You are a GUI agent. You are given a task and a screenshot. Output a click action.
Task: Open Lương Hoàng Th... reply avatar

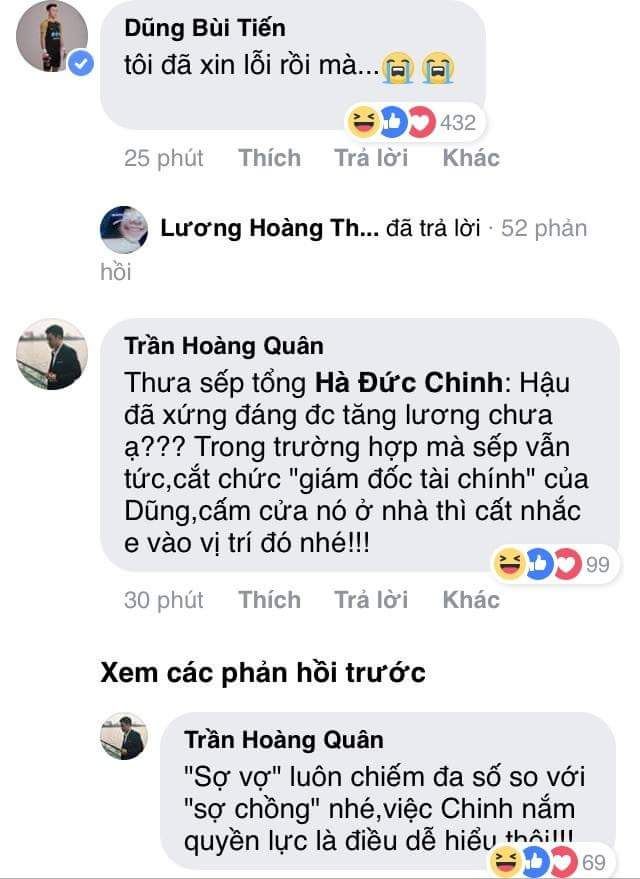click(124, 229)
